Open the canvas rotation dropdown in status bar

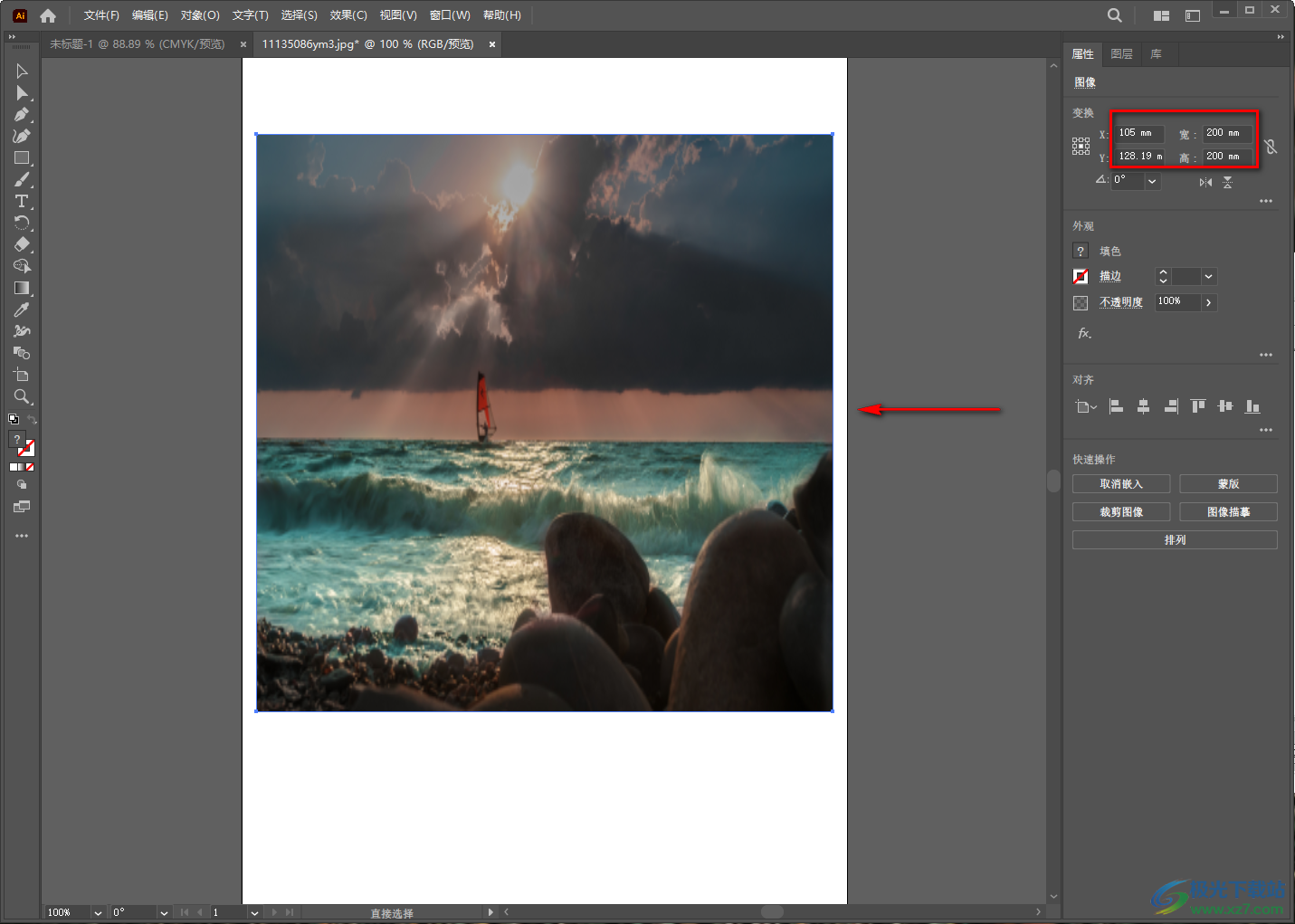pyautogui.click(x=164, y=912)
